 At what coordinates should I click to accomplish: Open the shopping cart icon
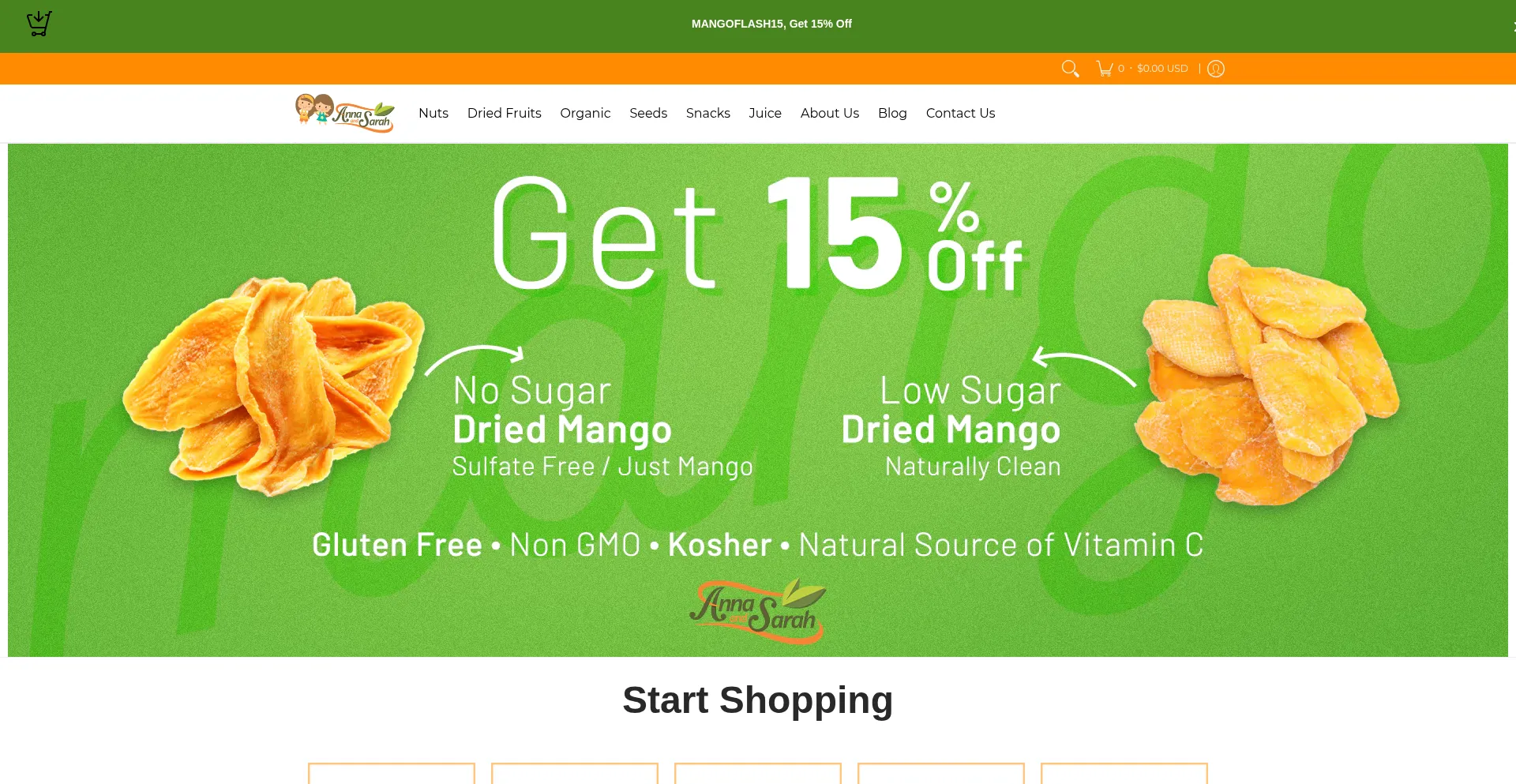click(1105, 69)
